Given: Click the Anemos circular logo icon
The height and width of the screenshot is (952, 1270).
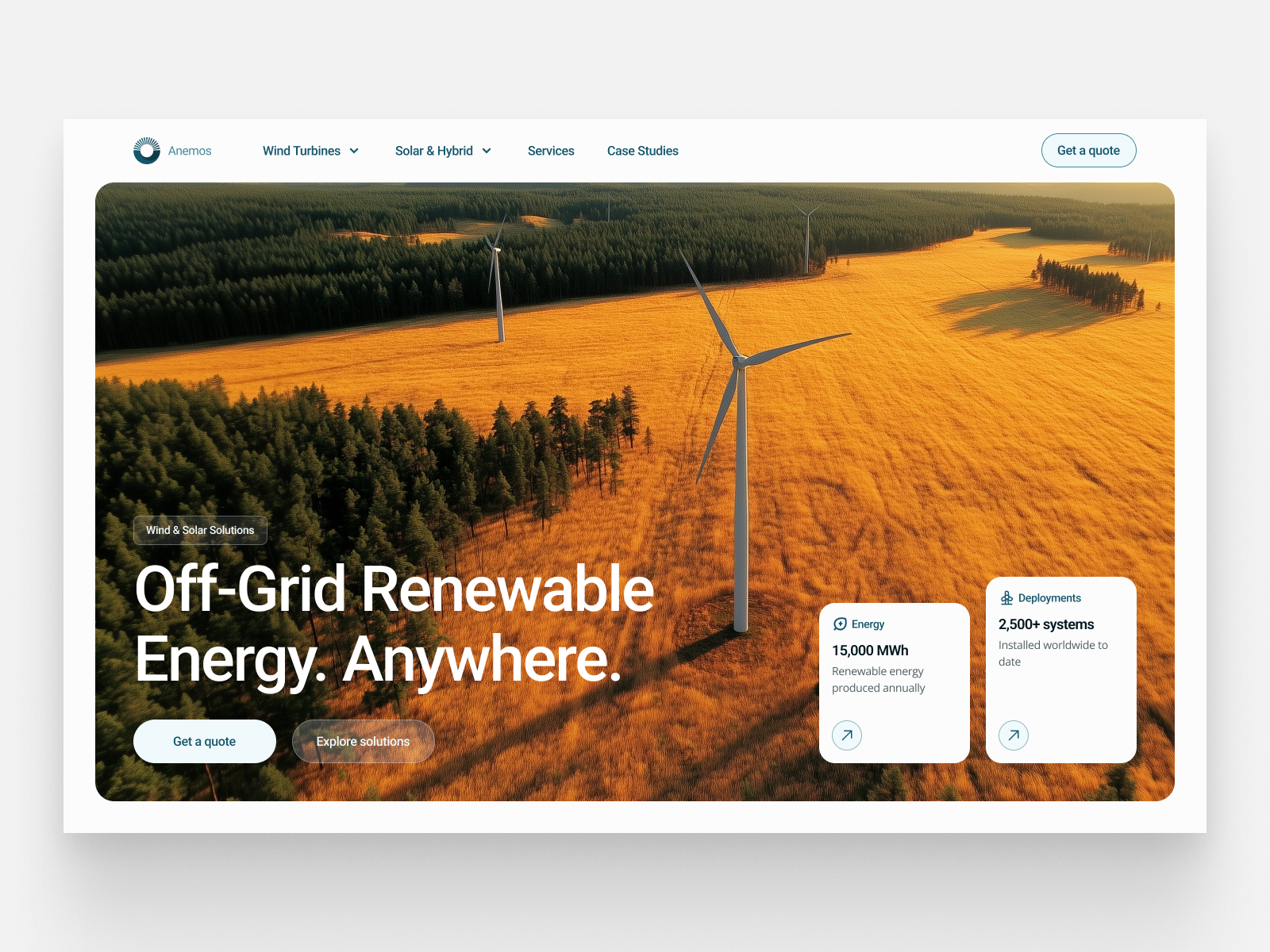Looking at the screenshot, I should (147, 151).
